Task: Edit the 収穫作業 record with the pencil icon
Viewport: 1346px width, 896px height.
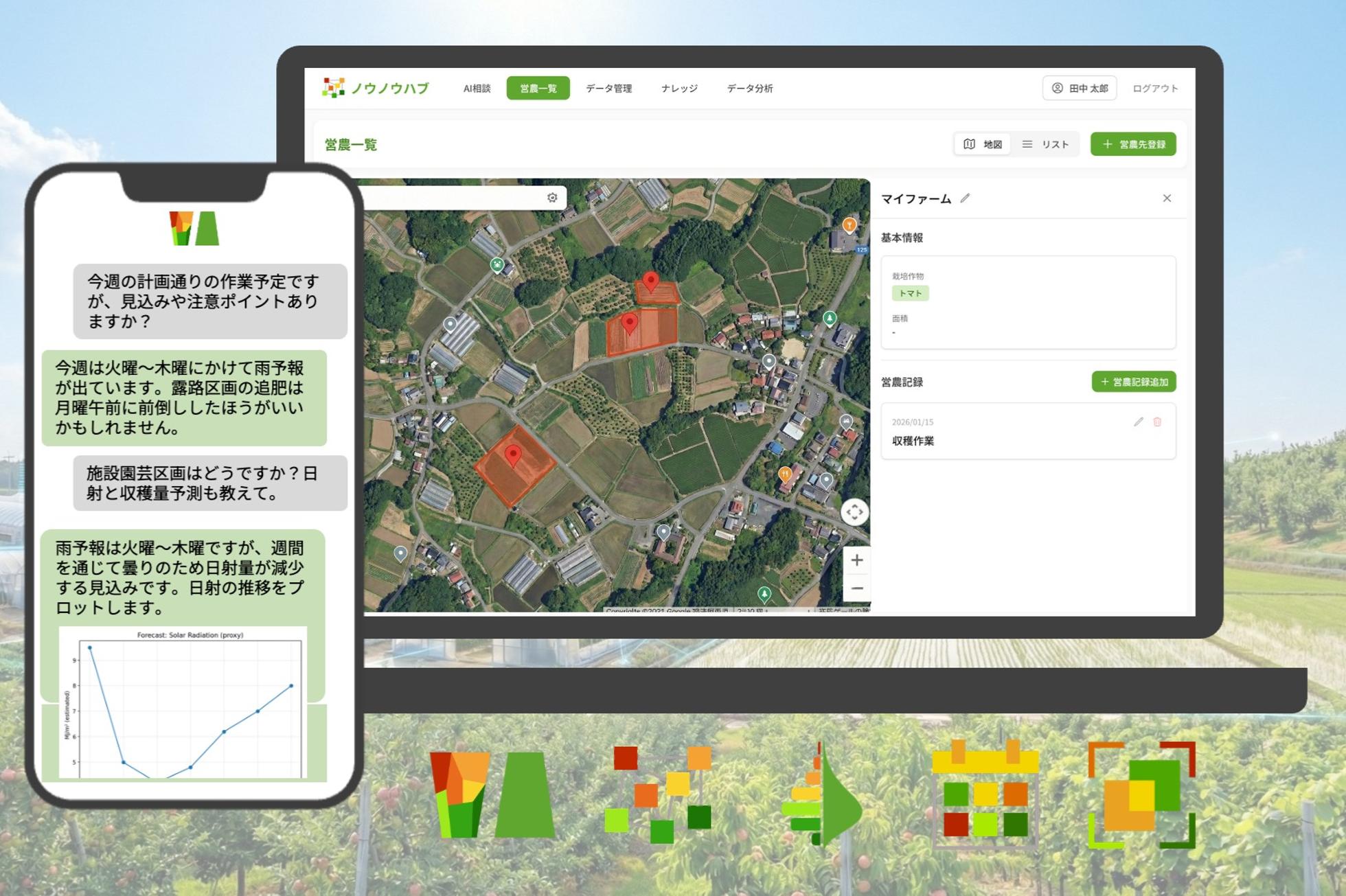Action: click(1138, 422)
